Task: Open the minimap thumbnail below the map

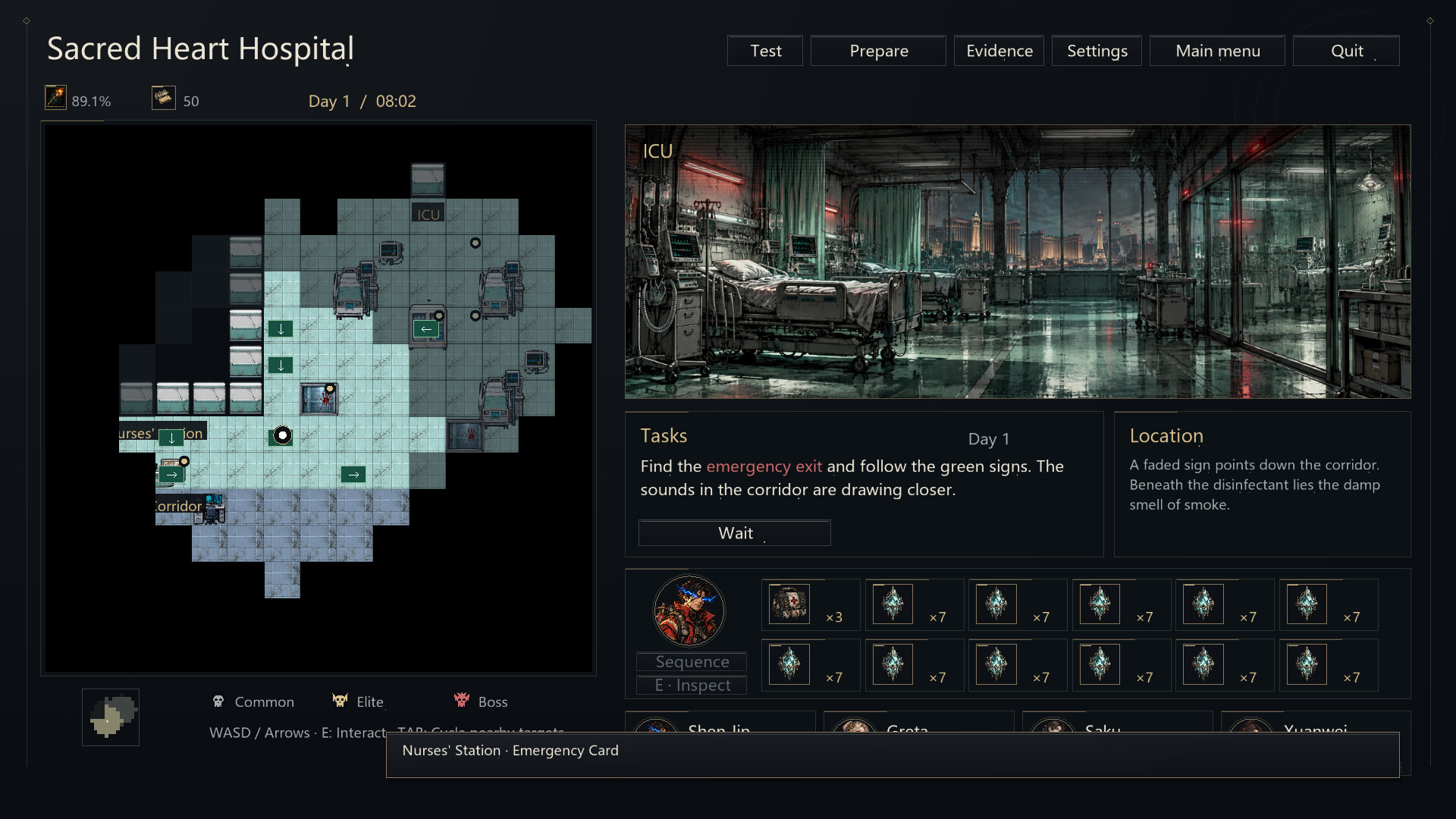Action: click(111, 717)
